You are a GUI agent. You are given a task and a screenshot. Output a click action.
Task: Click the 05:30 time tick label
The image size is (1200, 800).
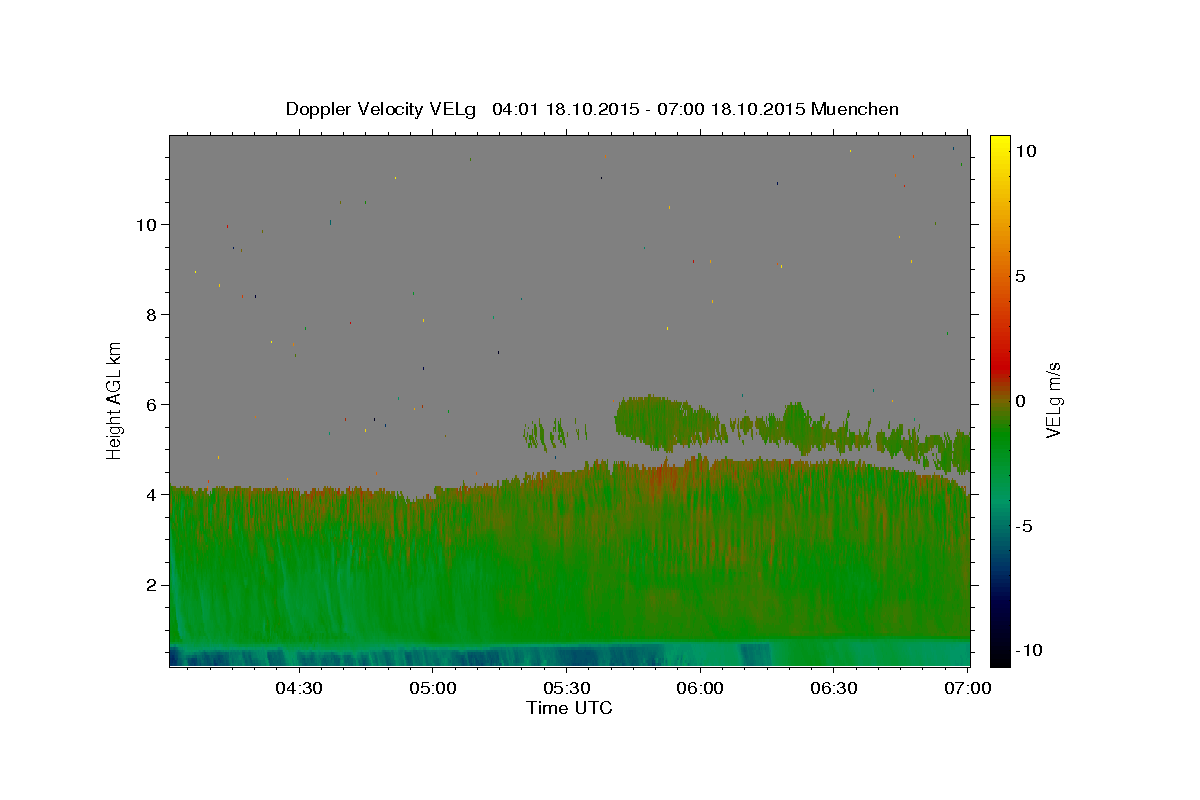coord(566,688)
